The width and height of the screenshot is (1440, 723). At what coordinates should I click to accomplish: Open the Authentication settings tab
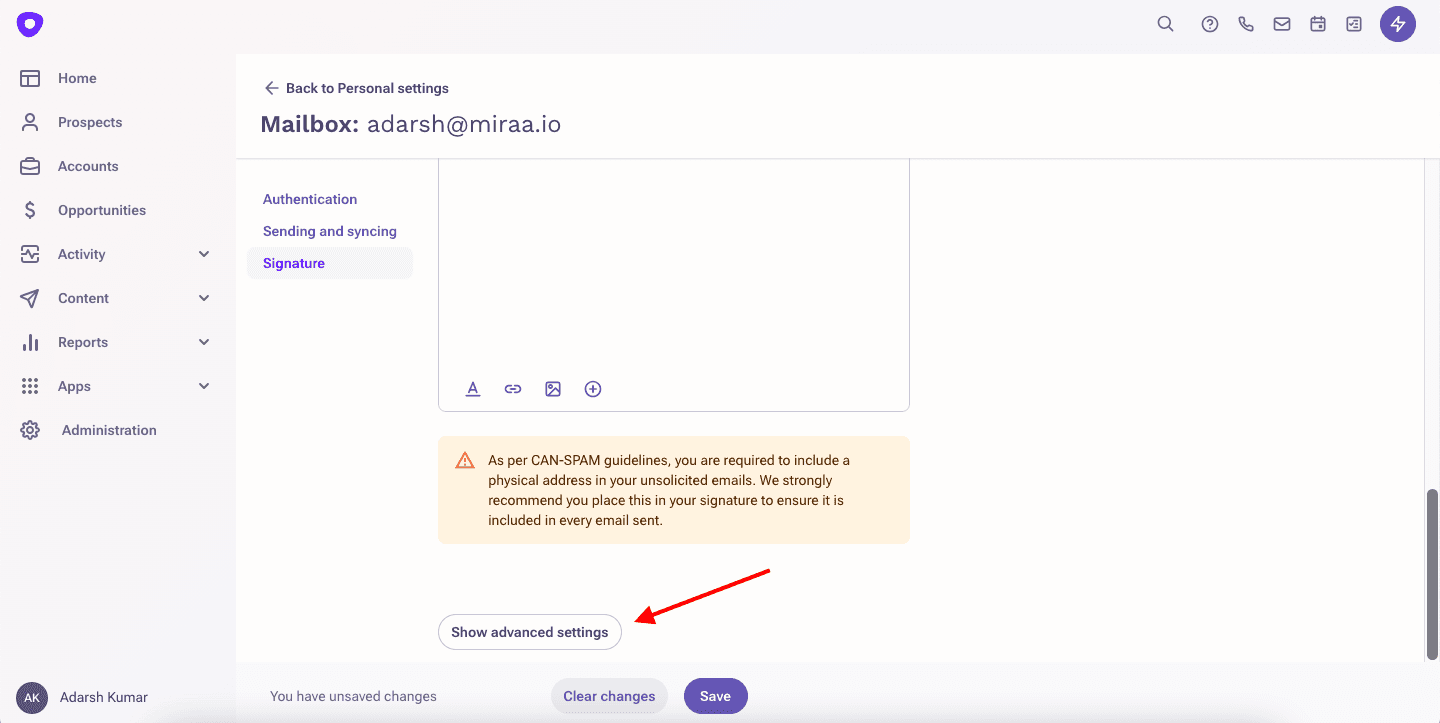pyautogui.click(x=310, y=199)
